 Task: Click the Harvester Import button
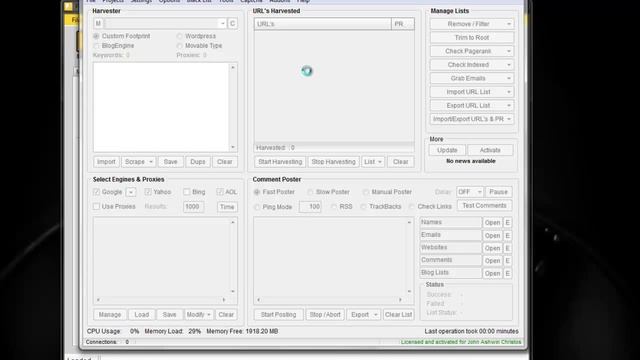click(106, 162)
